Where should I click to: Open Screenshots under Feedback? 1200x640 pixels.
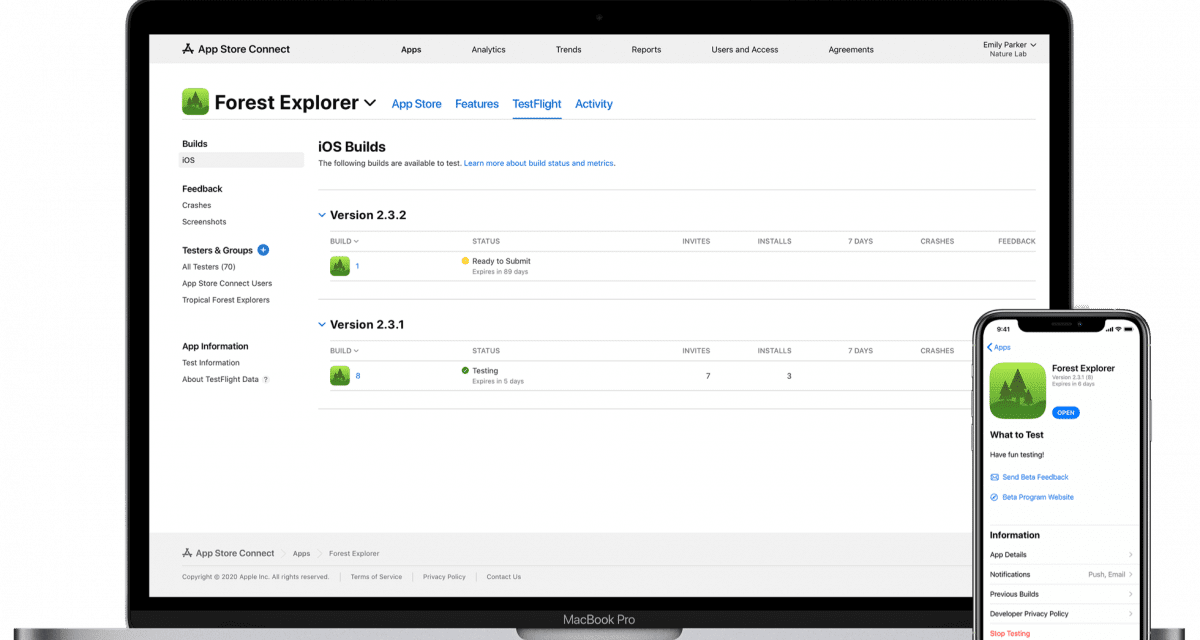[204, 222]
